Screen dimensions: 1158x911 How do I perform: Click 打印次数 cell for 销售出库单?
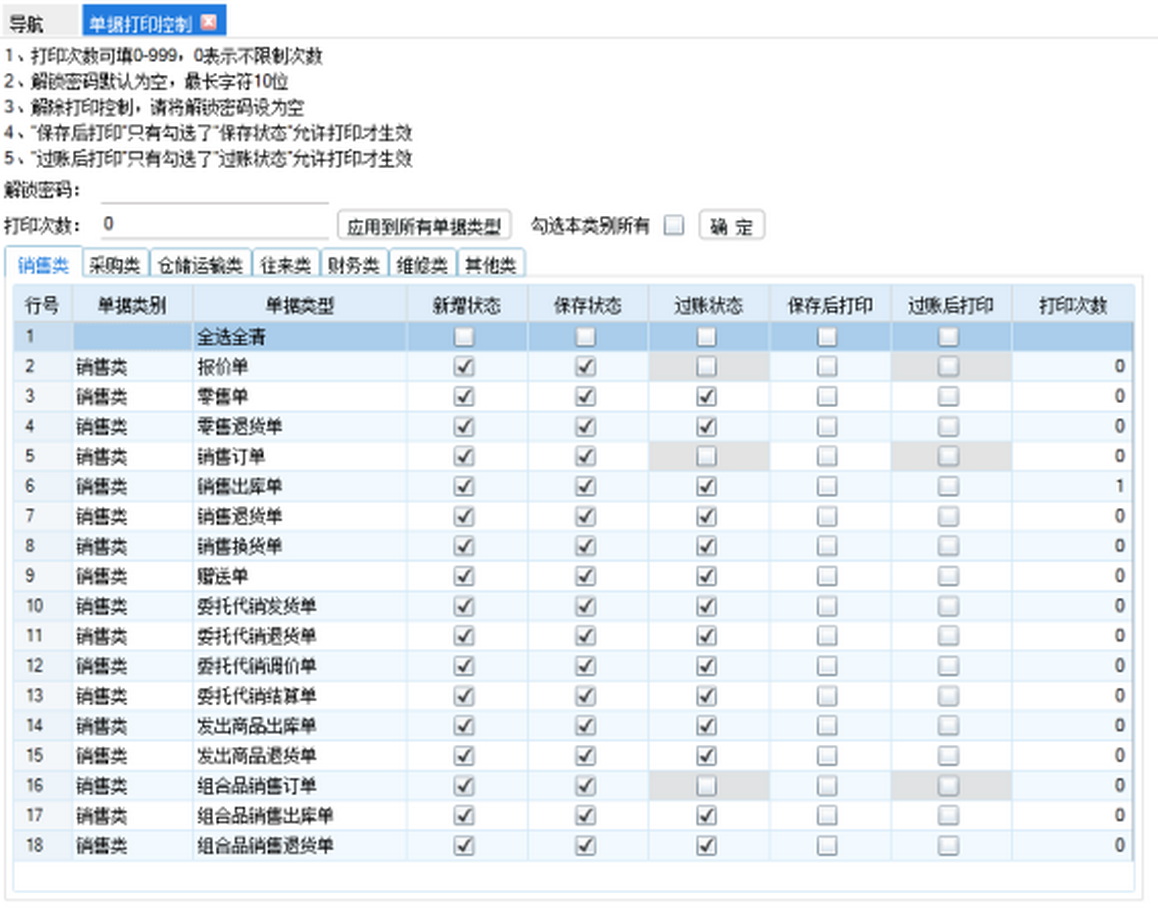pyautogui.click(x=1071, y=486)
